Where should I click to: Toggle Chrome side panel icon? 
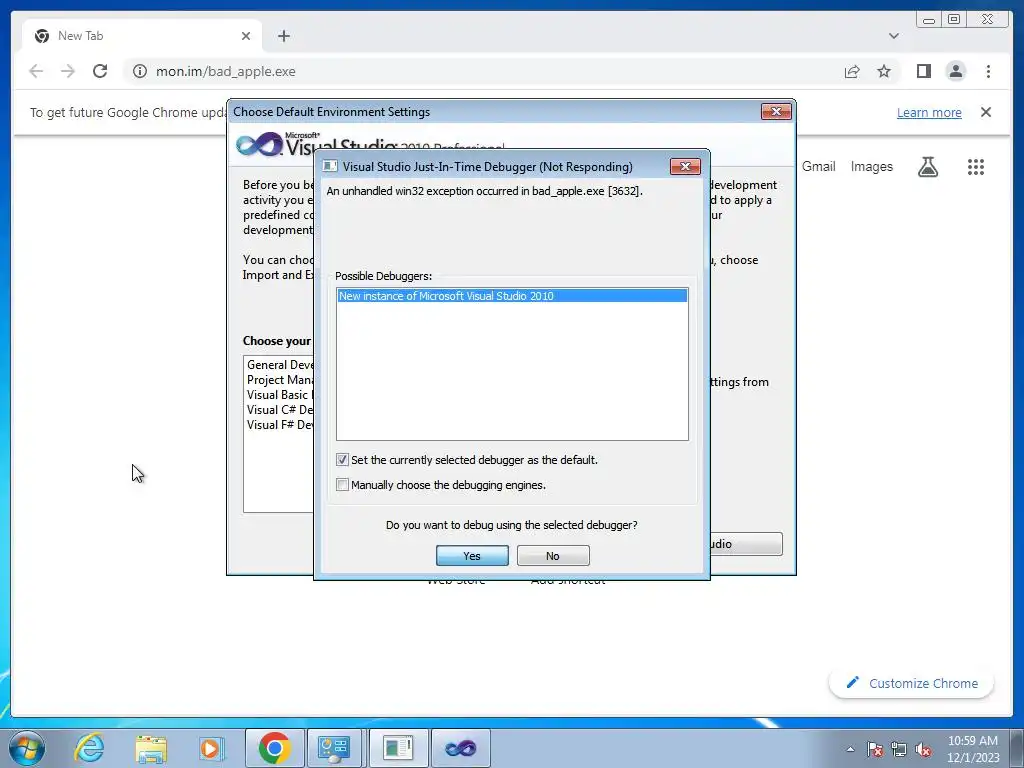click(x=923, y=71)
